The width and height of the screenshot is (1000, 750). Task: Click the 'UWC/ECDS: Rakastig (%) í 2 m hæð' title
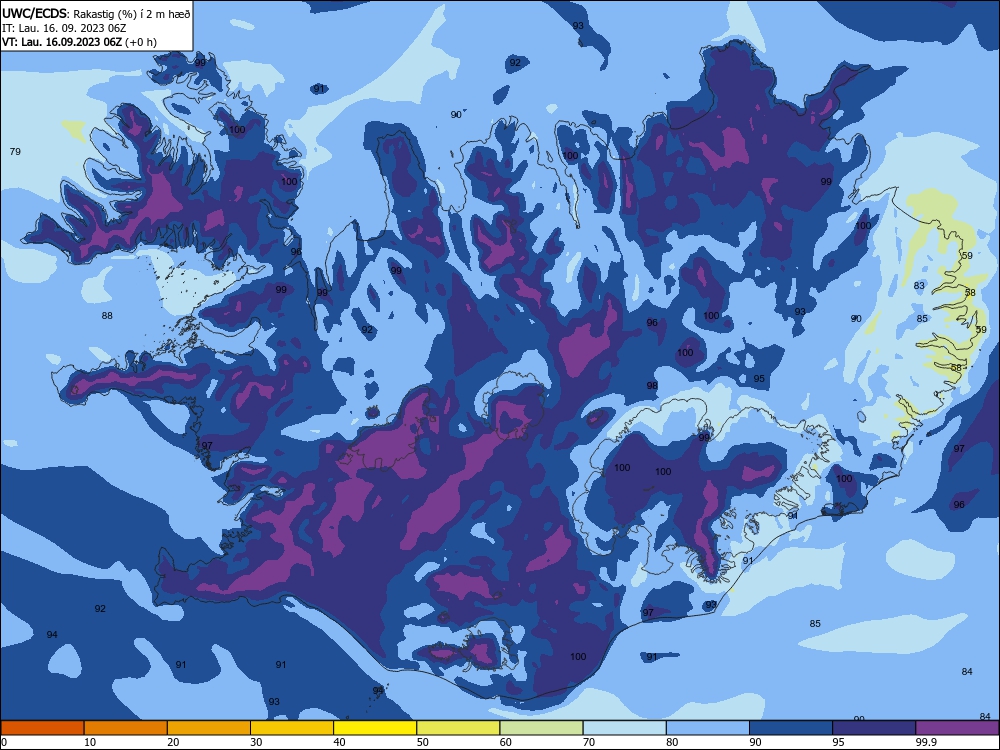pos(96,13)
